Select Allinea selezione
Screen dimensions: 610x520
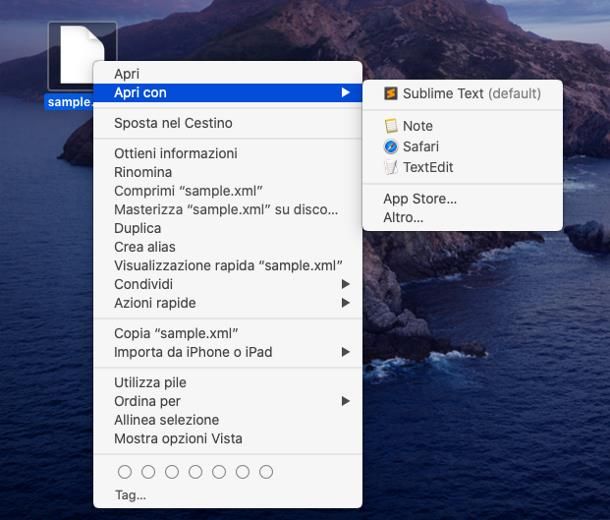pos(228,420)
